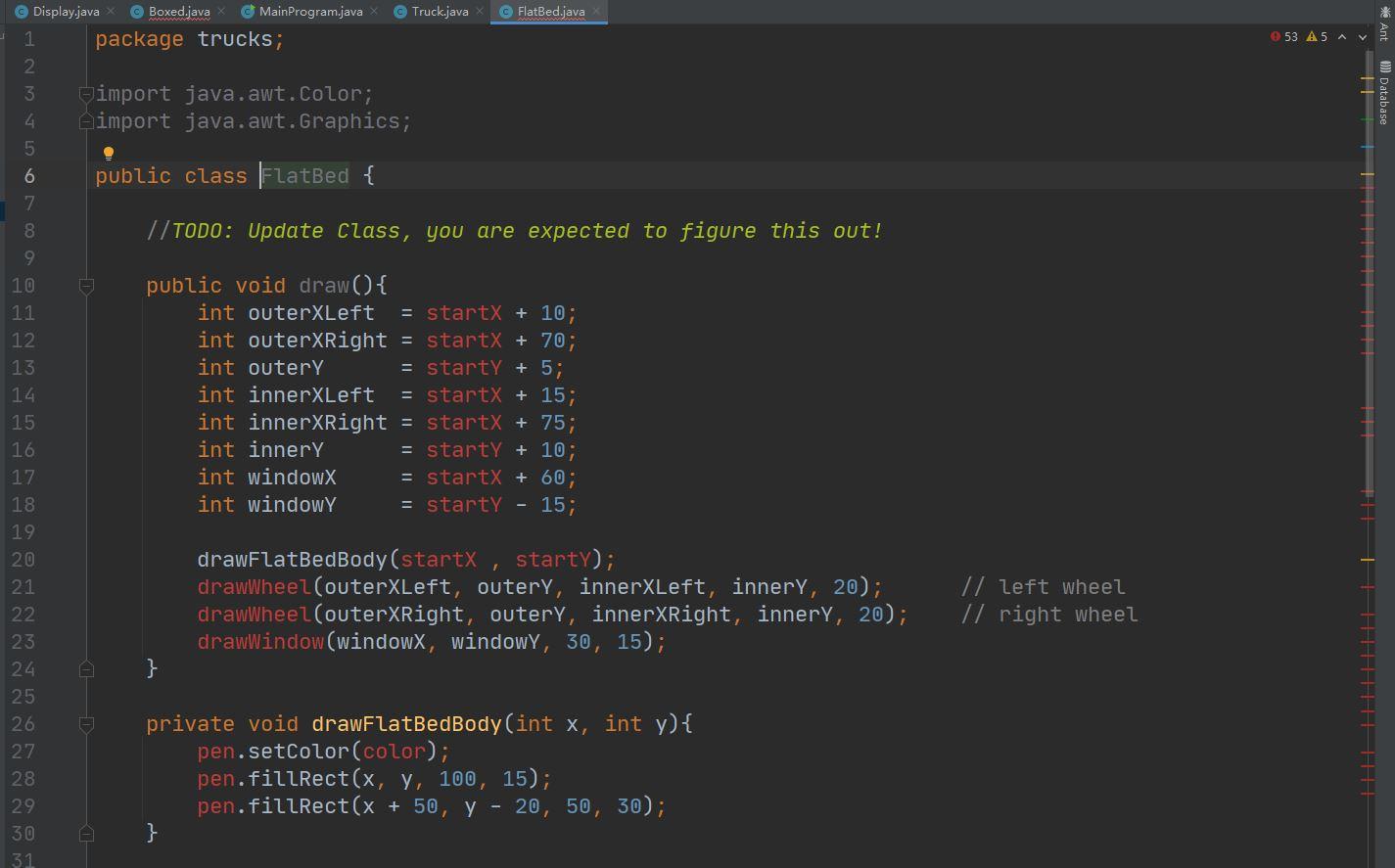Open the Database tool window
This screenshot has width=1395, height=868.
1383,93
